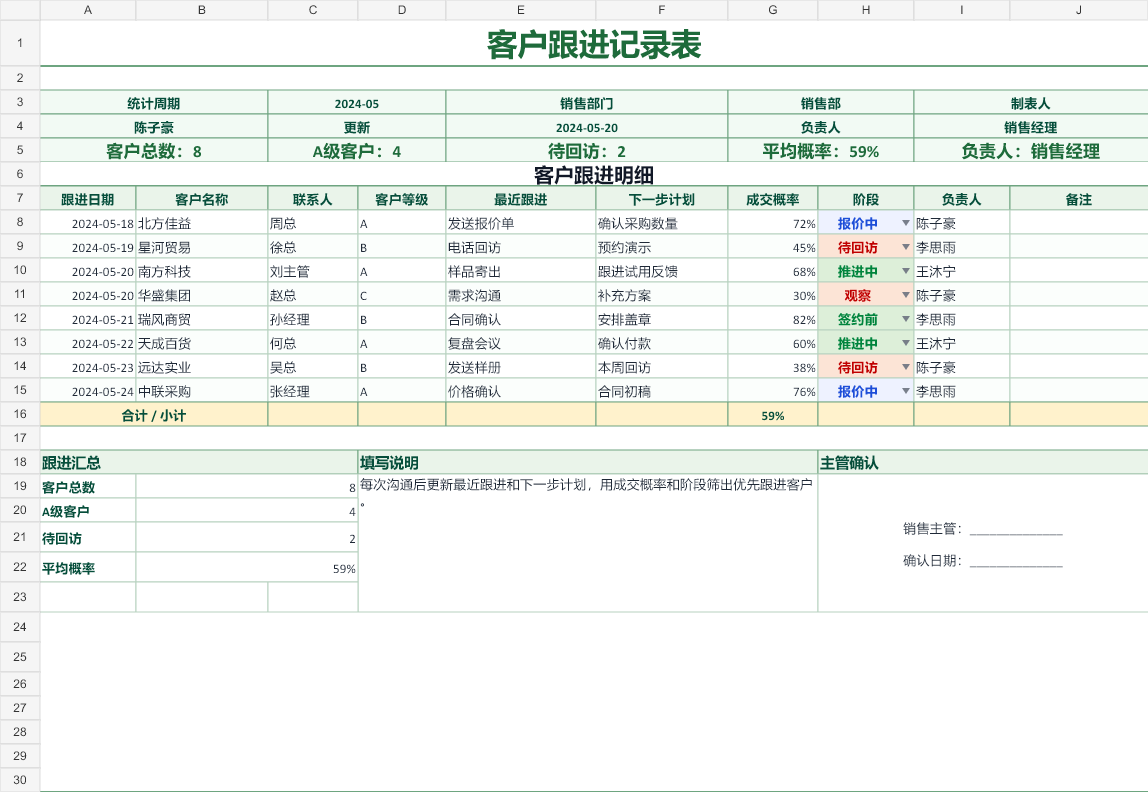The image size is (1148, 792).
Task: Click the title 客户跟进记录表
Action: click(594, 44)
